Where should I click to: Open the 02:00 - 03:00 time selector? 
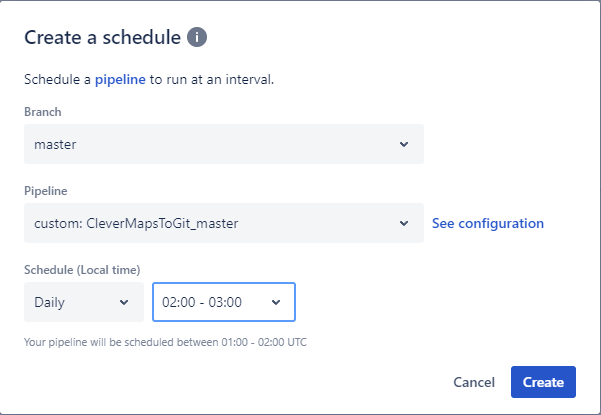pyautogui.click(x=223, y=302)
